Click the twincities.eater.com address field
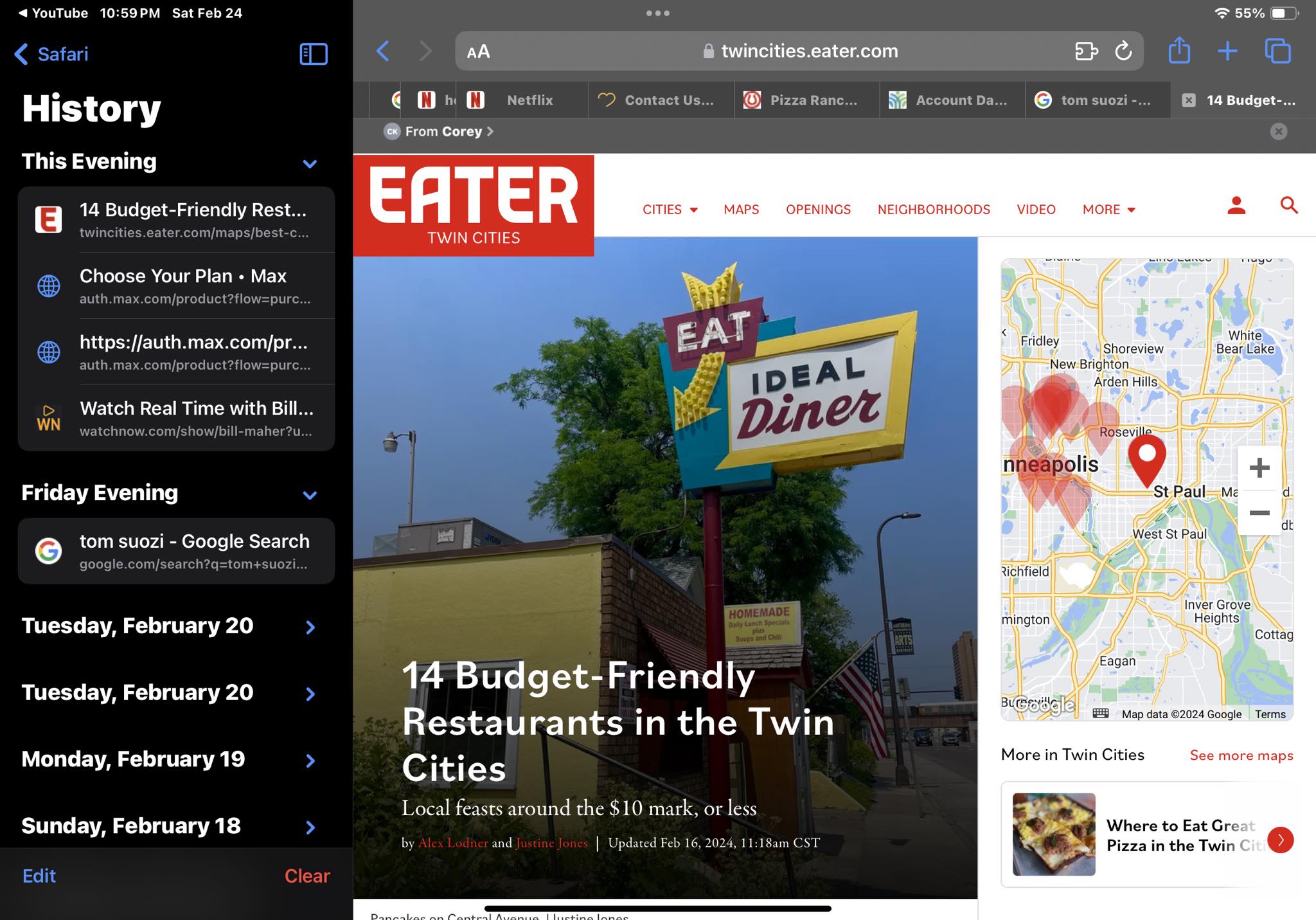This screenshot has width=1316, height=920. point(799,51)
